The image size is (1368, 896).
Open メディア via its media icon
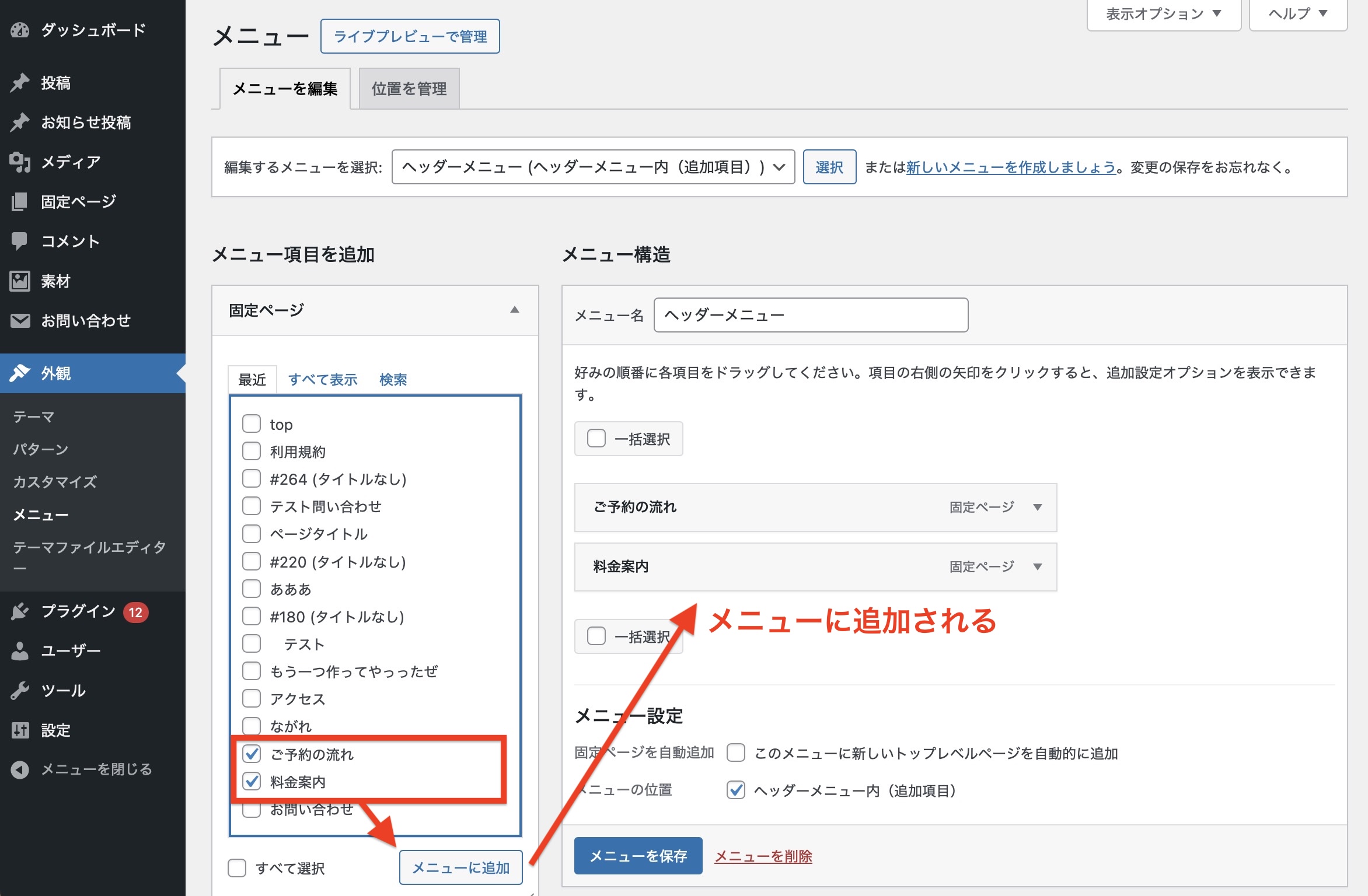[20, 162]
